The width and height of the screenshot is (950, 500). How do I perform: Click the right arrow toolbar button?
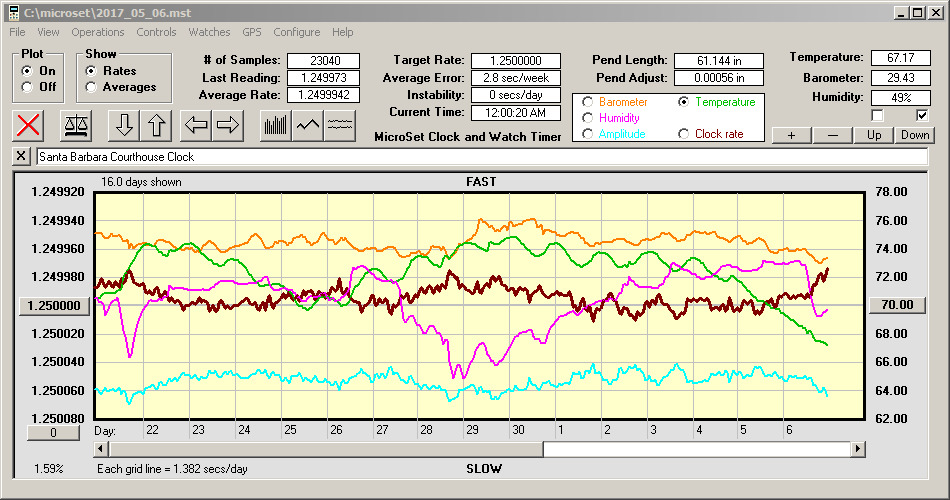[x=228, y=125]
